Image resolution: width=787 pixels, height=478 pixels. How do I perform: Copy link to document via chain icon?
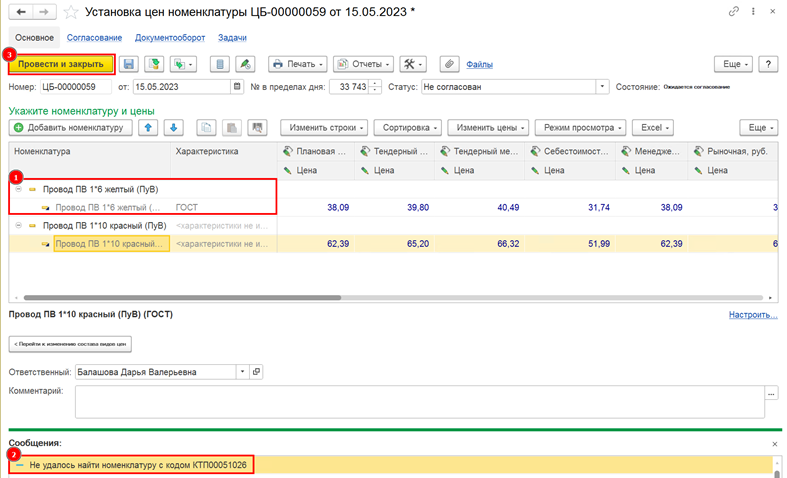pyautogui.click(x=733, y=11)
